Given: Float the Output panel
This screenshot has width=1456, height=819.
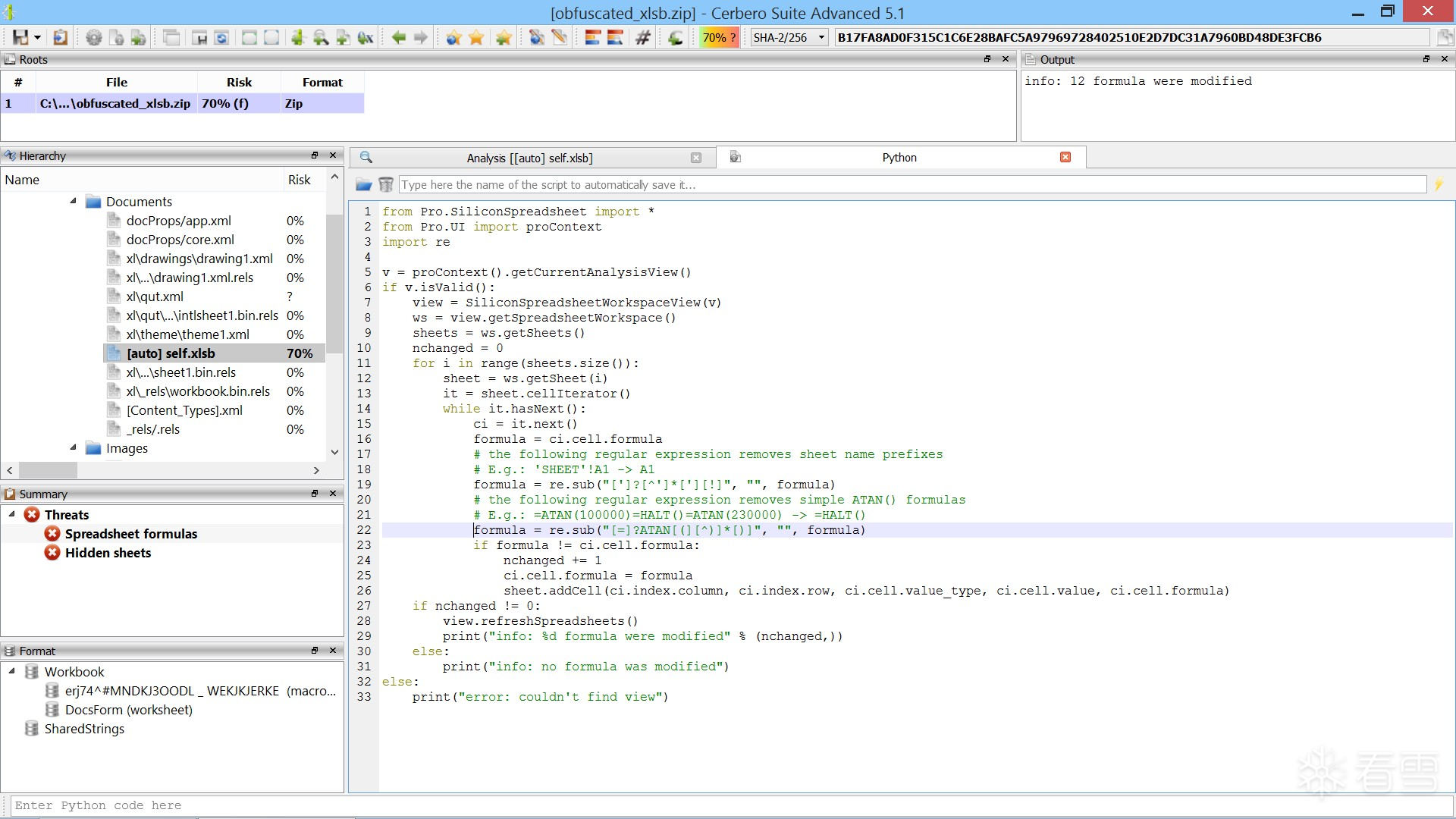Looking at the screenshot, I should [1426, 59].
